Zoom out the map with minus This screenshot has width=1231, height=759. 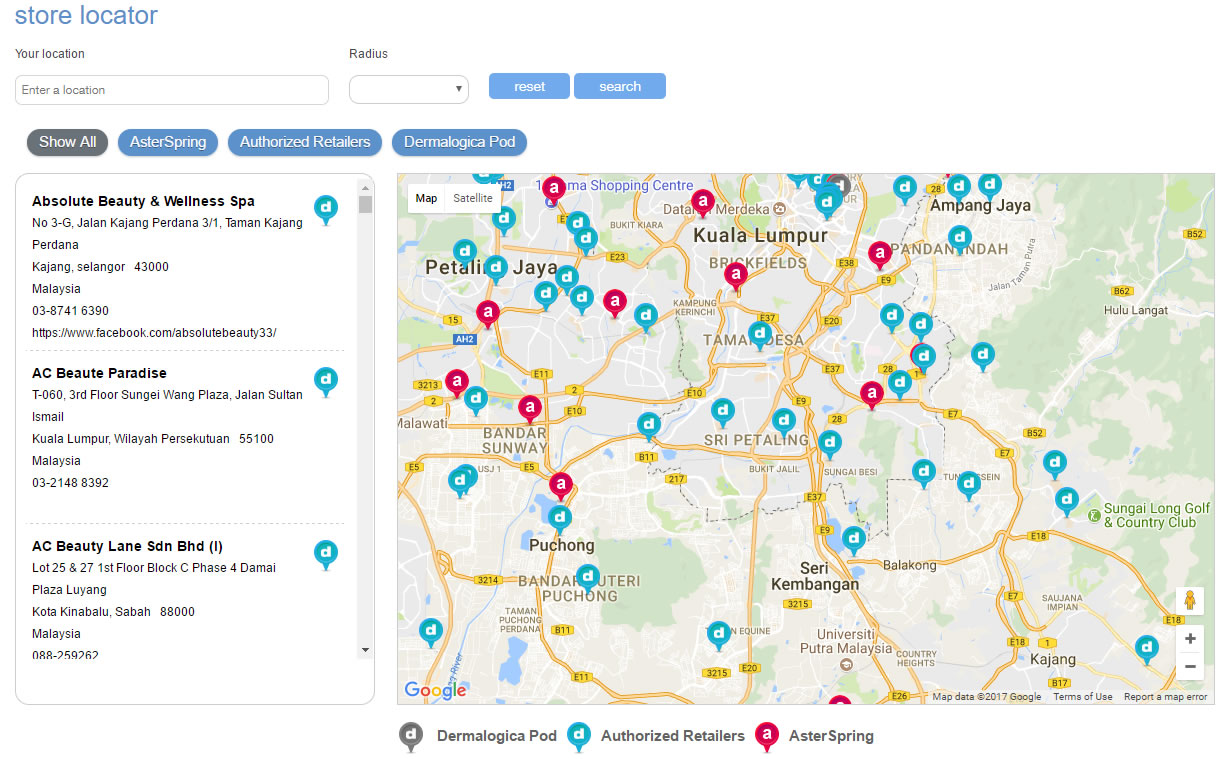tap(1190, 667)
